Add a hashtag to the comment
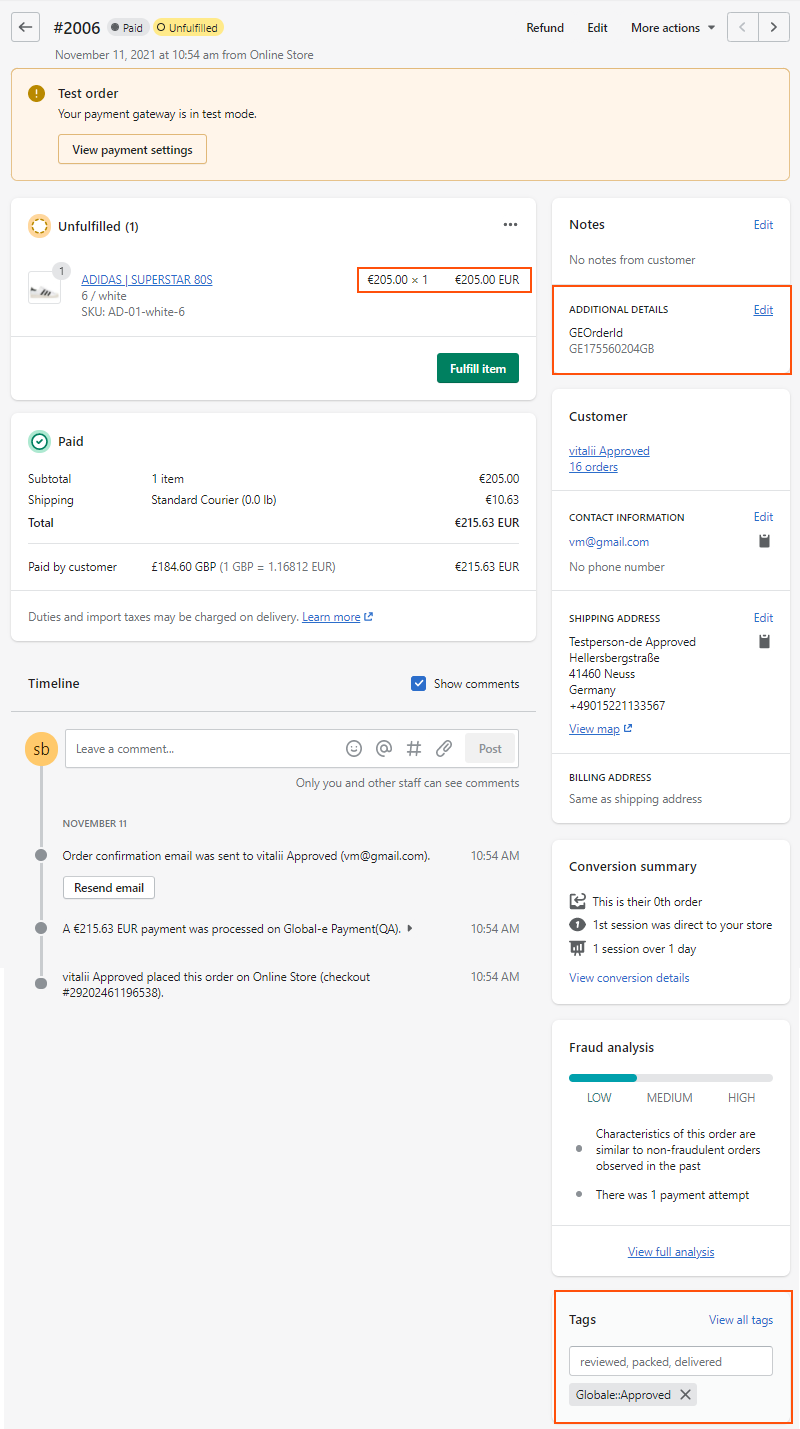The image size is (800, 1429). click(x=414, y=748)
